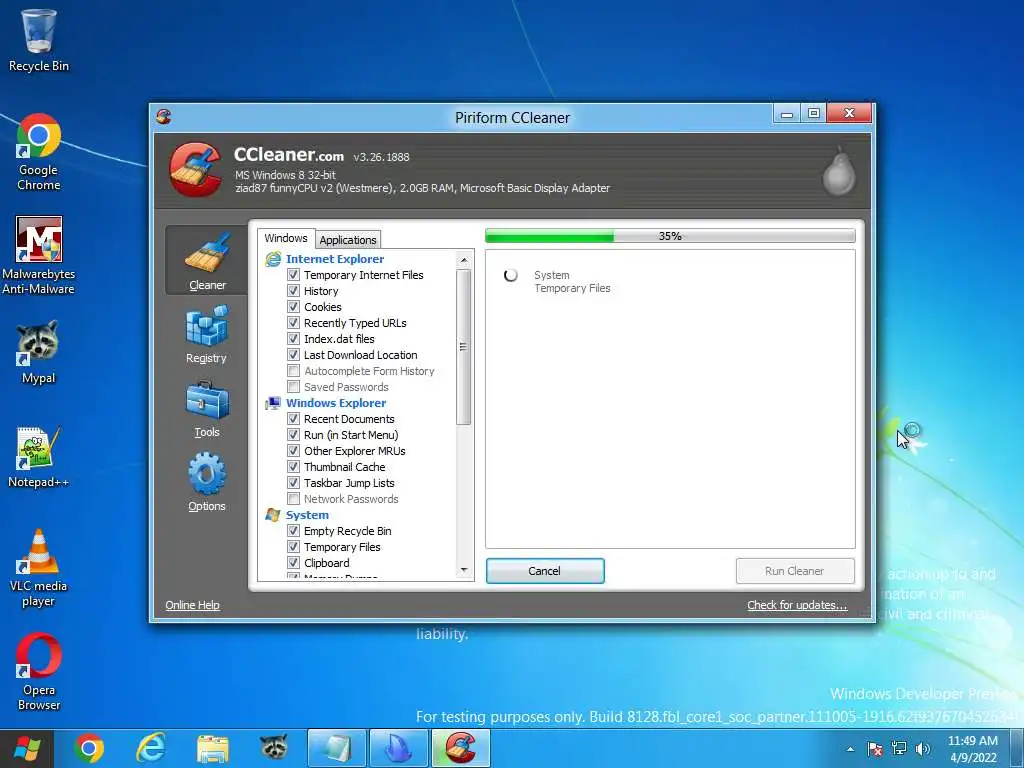Open the Cleaner section in CCleaner sidebar

[206, 261]
